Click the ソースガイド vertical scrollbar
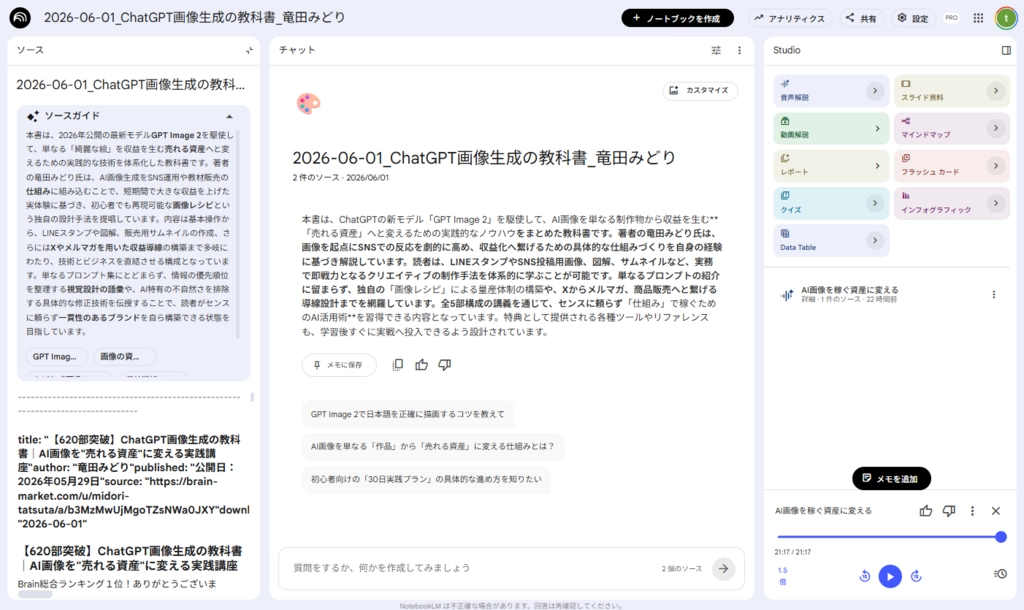Viewport: 1024px width, 610px height. (x=238, y=235)
